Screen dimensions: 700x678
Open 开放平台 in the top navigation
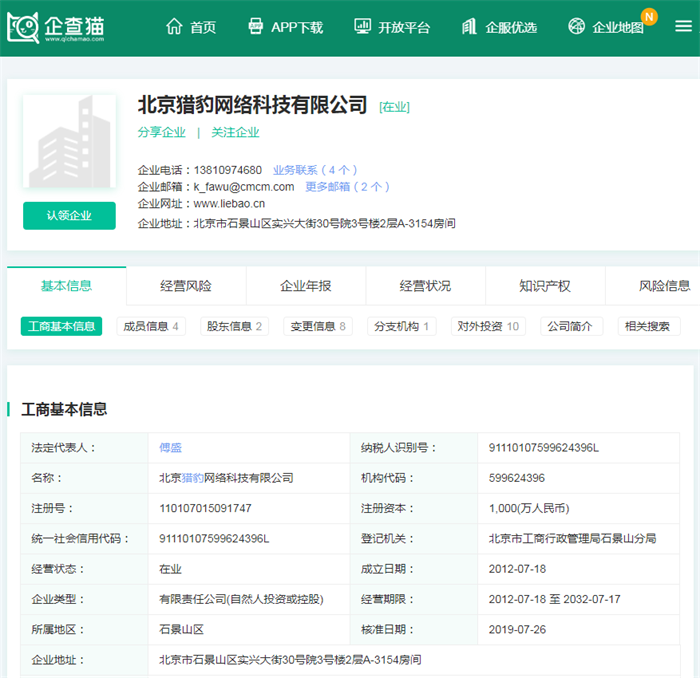(x=404, y=27)
